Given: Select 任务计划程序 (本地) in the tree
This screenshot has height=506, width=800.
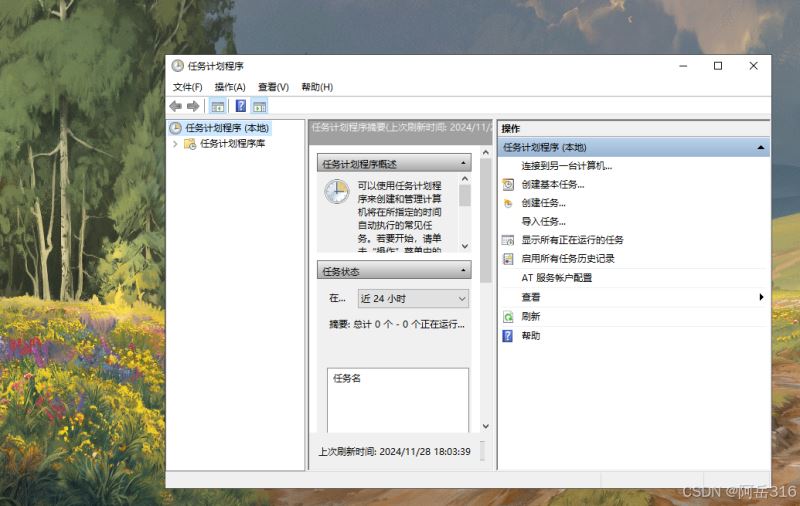Looking at the screenshot, I should coord(227,128).
